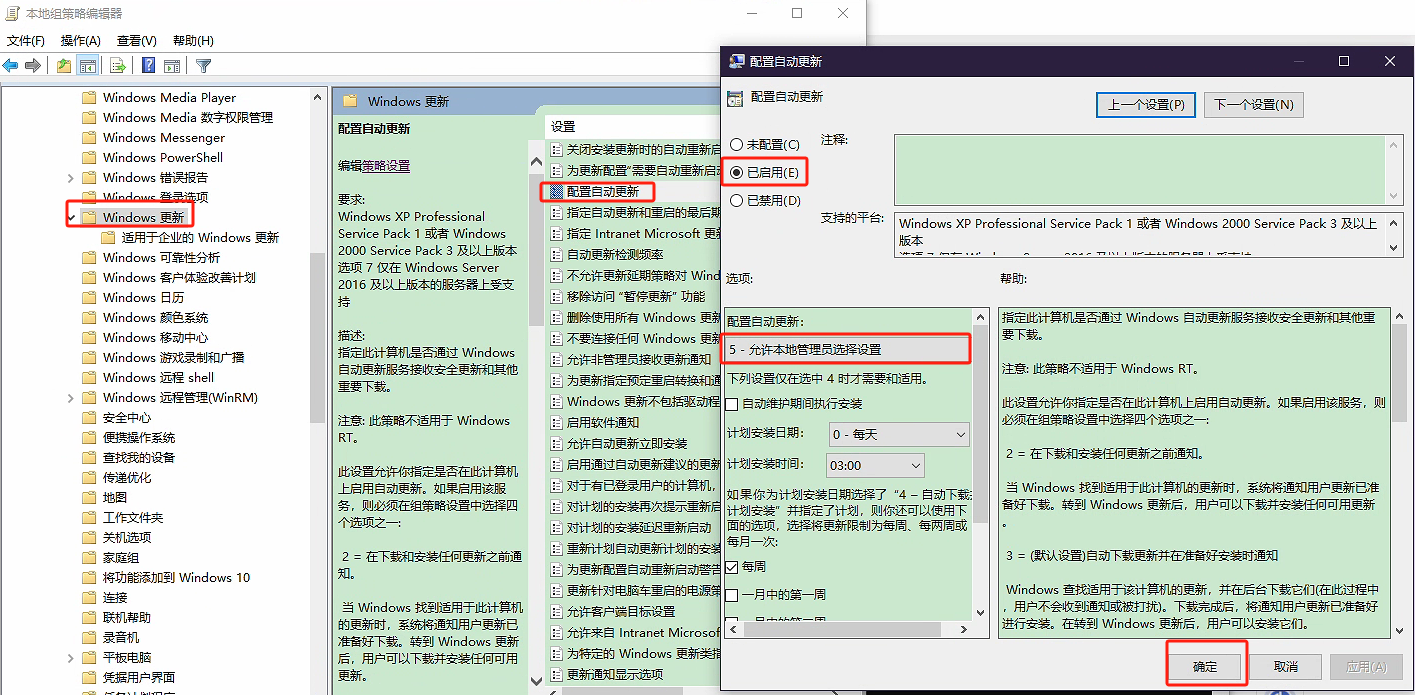Click the Windows 更新 folder icon in header
Image resolution: width=1415 pixels, height=695 pixels.
(x=350, y=101)
